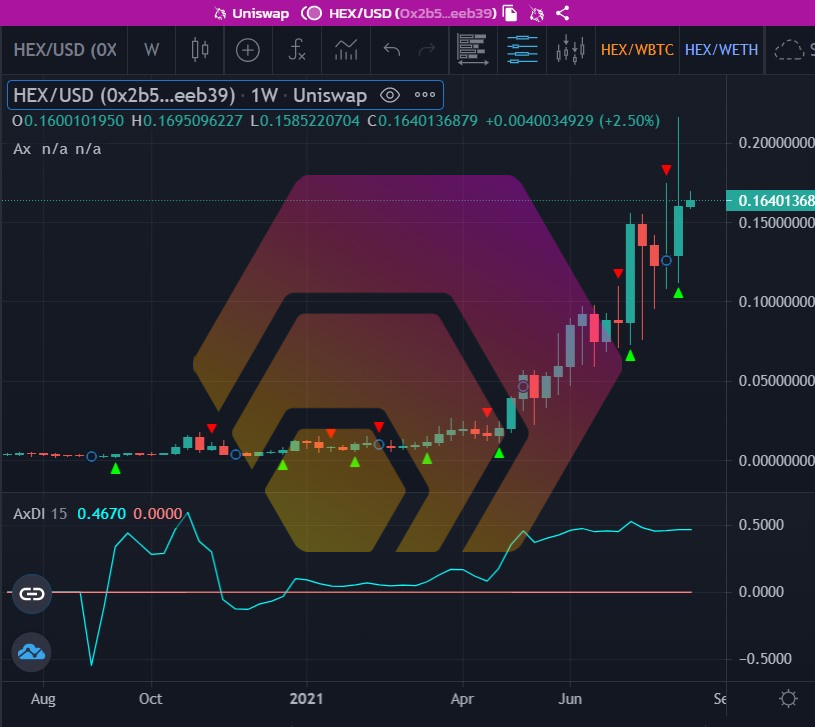Click the circle token icon before HEX/USD
This screenshot has width=815, height=727.
click(x=312, y=13)
